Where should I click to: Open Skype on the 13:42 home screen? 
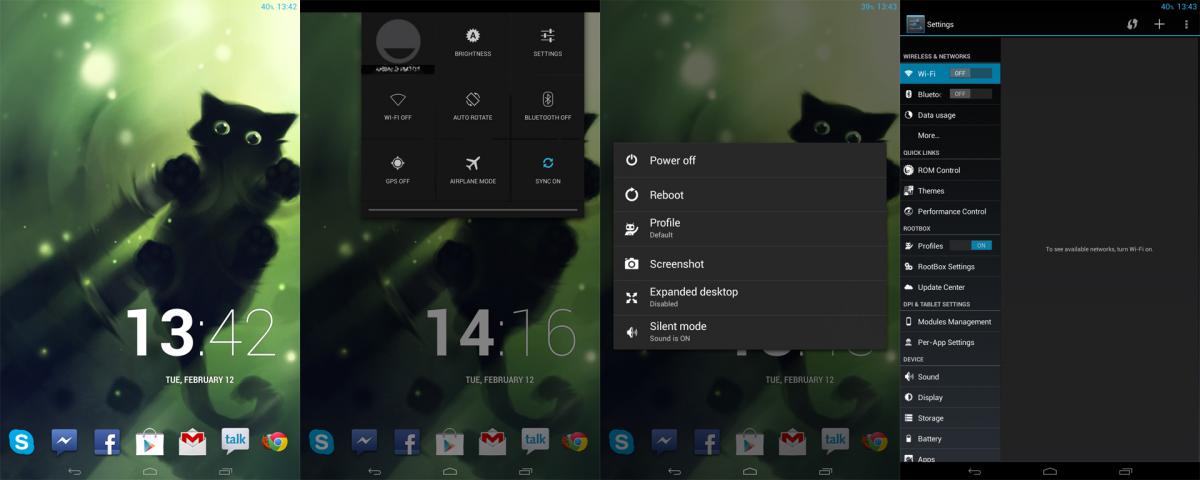pyautogui.click(x=21, y=441)
